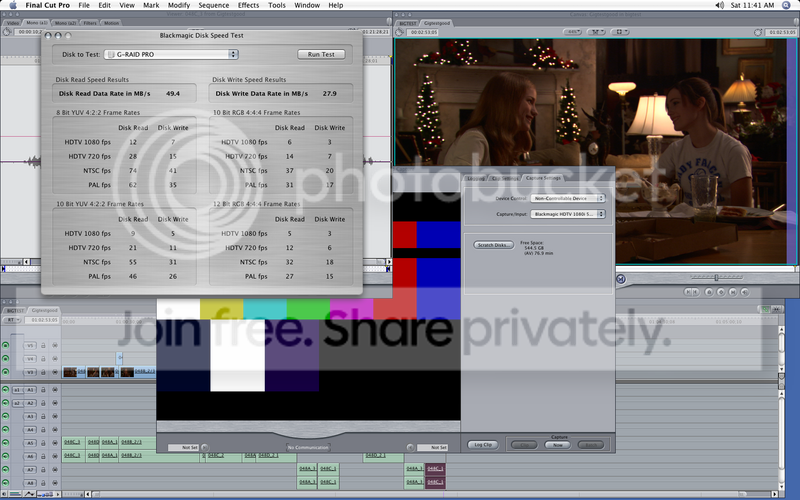Viewport: 800px width, 500px height.
Task: Select purple clip 048C_1 on track A7
Action: coord(435,468)
